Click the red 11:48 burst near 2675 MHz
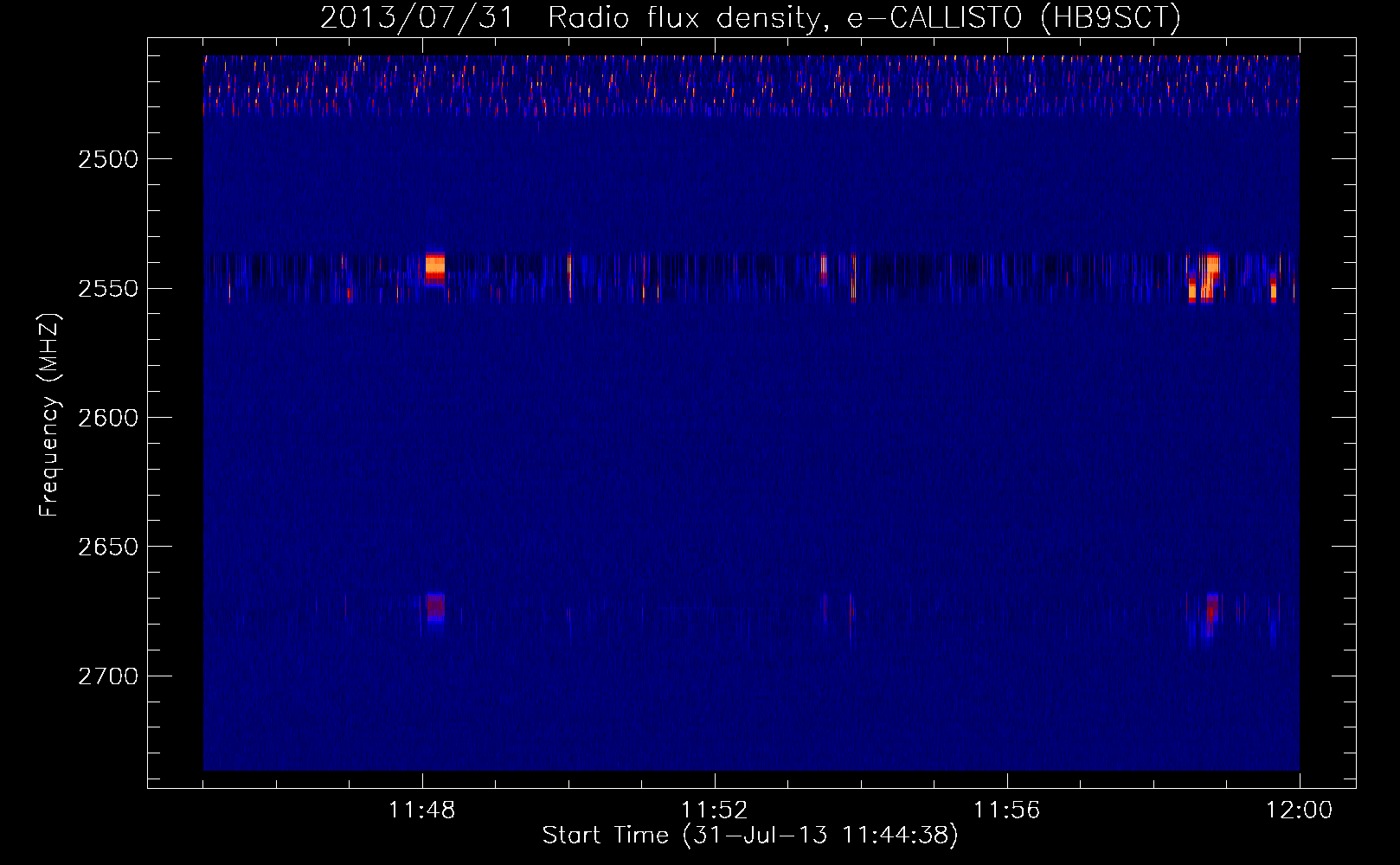The width and height of the screenshot is (1400, 865). (x=434, y=609)
